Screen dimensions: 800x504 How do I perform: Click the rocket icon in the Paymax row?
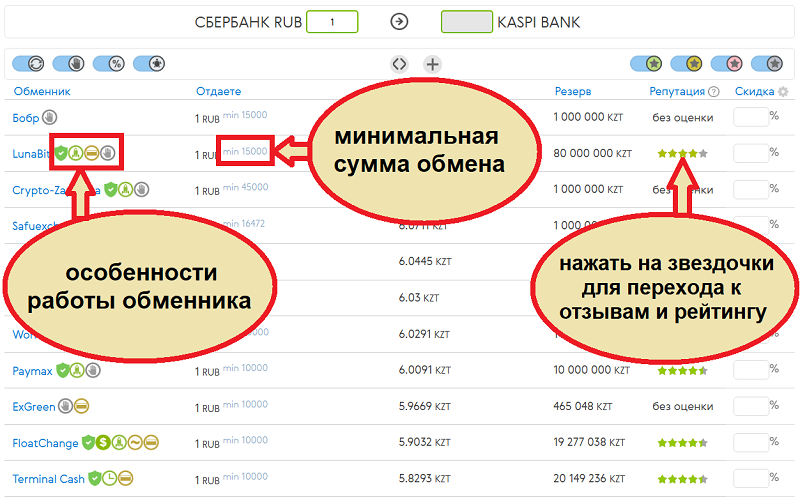[77, 370]
